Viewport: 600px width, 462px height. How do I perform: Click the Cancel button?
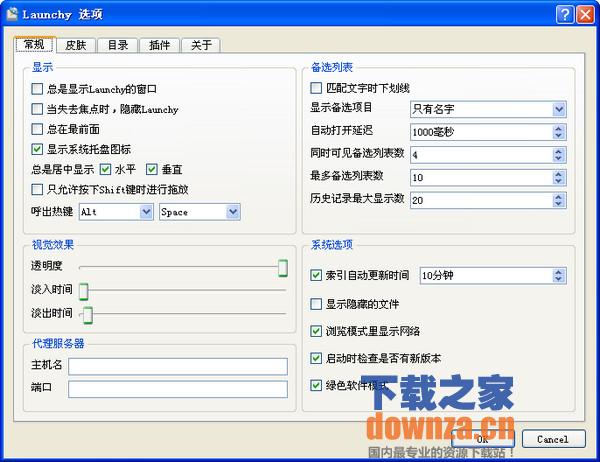pos(553,439)
